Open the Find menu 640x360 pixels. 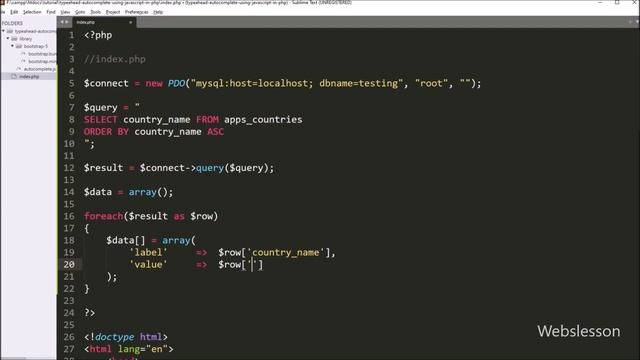51,12
